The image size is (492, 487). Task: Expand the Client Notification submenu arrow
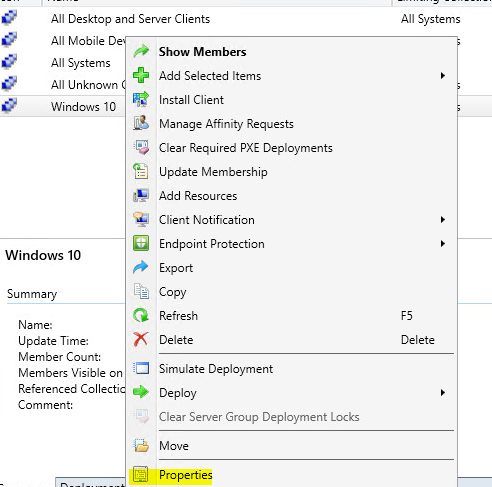443,220
